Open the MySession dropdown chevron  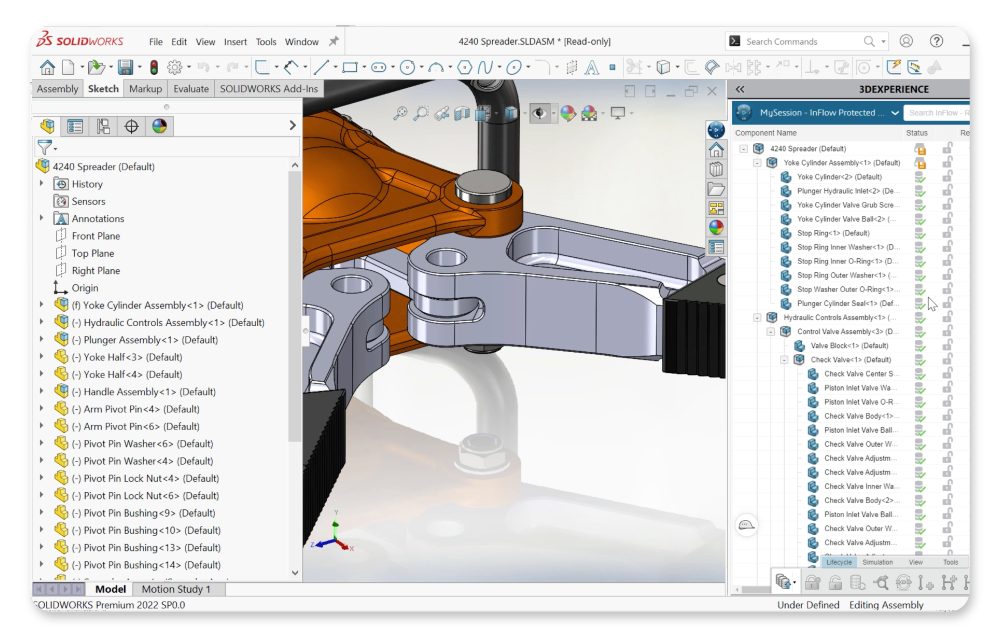895,113
